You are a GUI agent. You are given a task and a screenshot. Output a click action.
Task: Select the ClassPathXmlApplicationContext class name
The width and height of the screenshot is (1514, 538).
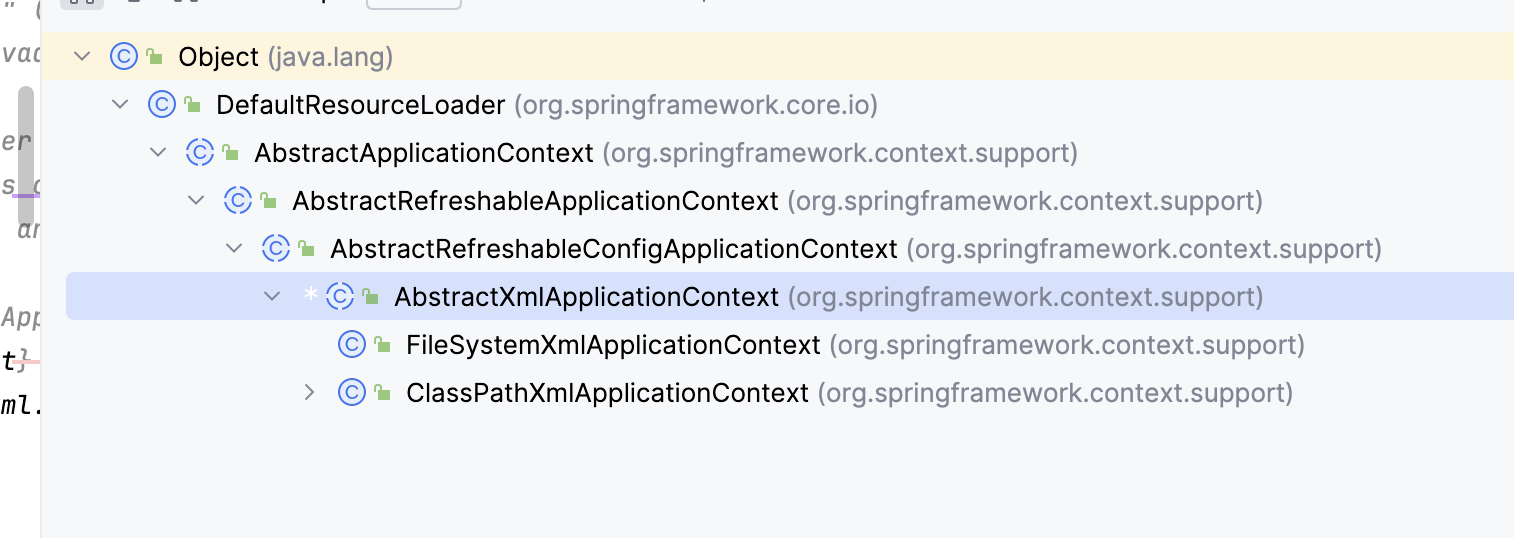pyautogui.click(x=607, y=393)
